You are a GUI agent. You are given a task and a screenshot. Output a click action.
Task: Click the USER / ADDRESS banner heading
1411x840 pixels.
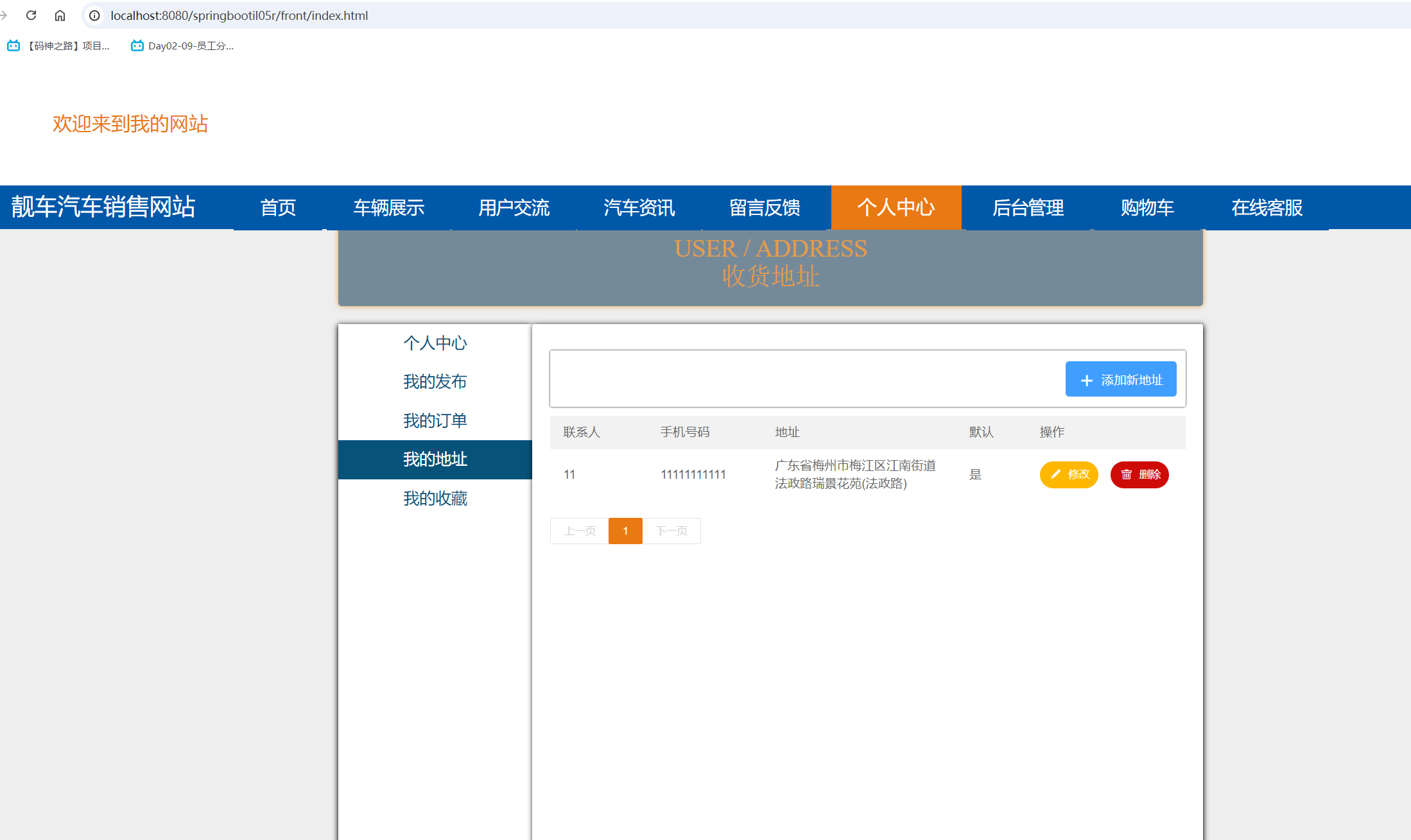(770, 248)
